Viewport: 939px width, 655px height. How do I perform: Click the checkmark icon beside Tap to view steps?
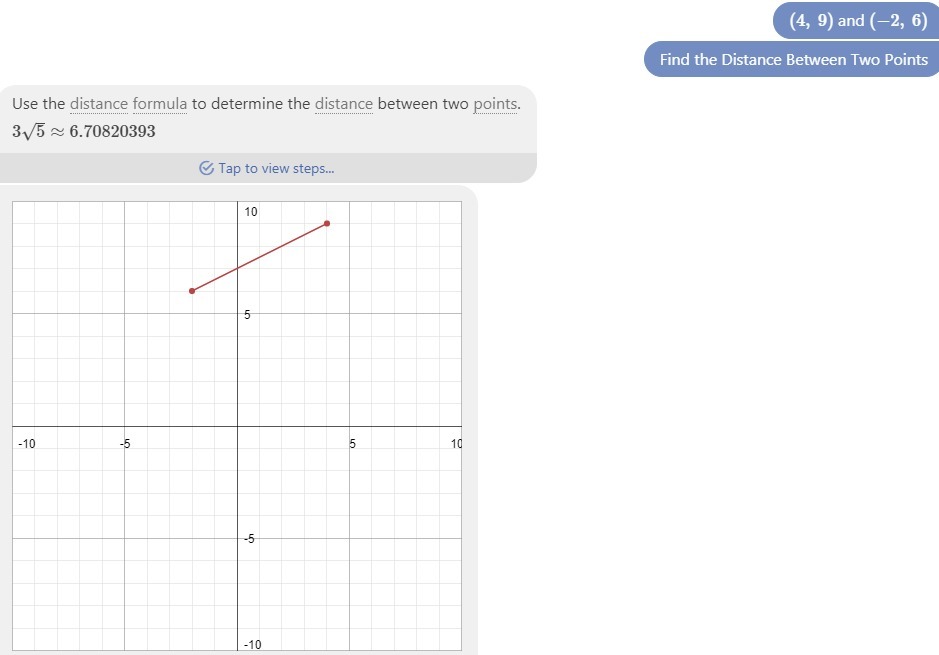pos(206,168)
